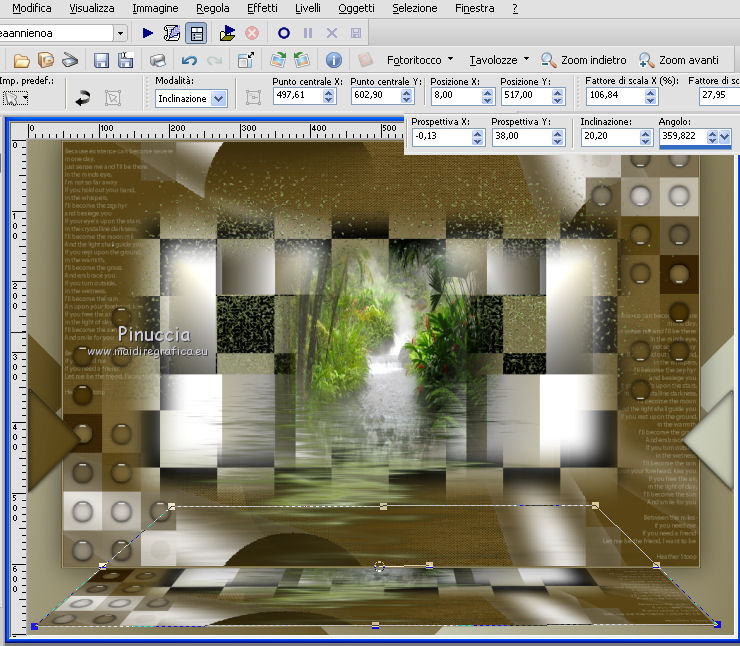Click the Print icon in toolbar
The height and width of the screenshot is (646, 740).
click(x=158, y=61)
